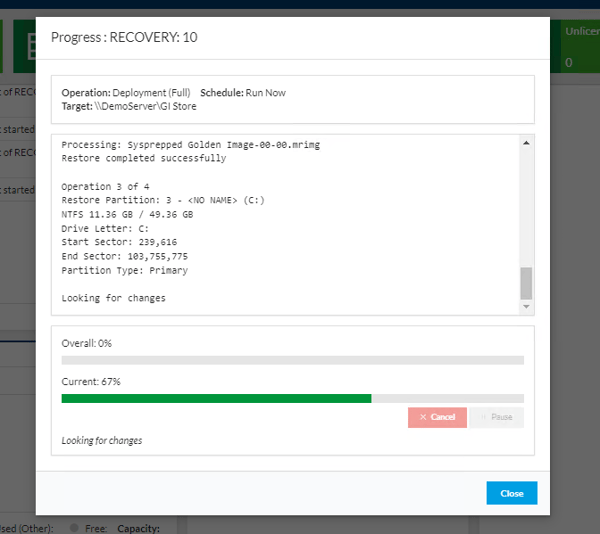Click "Restore completed successfully" in the log
Image resolution: width=600 pixels, height=534 pixels.
coord(143,158)
